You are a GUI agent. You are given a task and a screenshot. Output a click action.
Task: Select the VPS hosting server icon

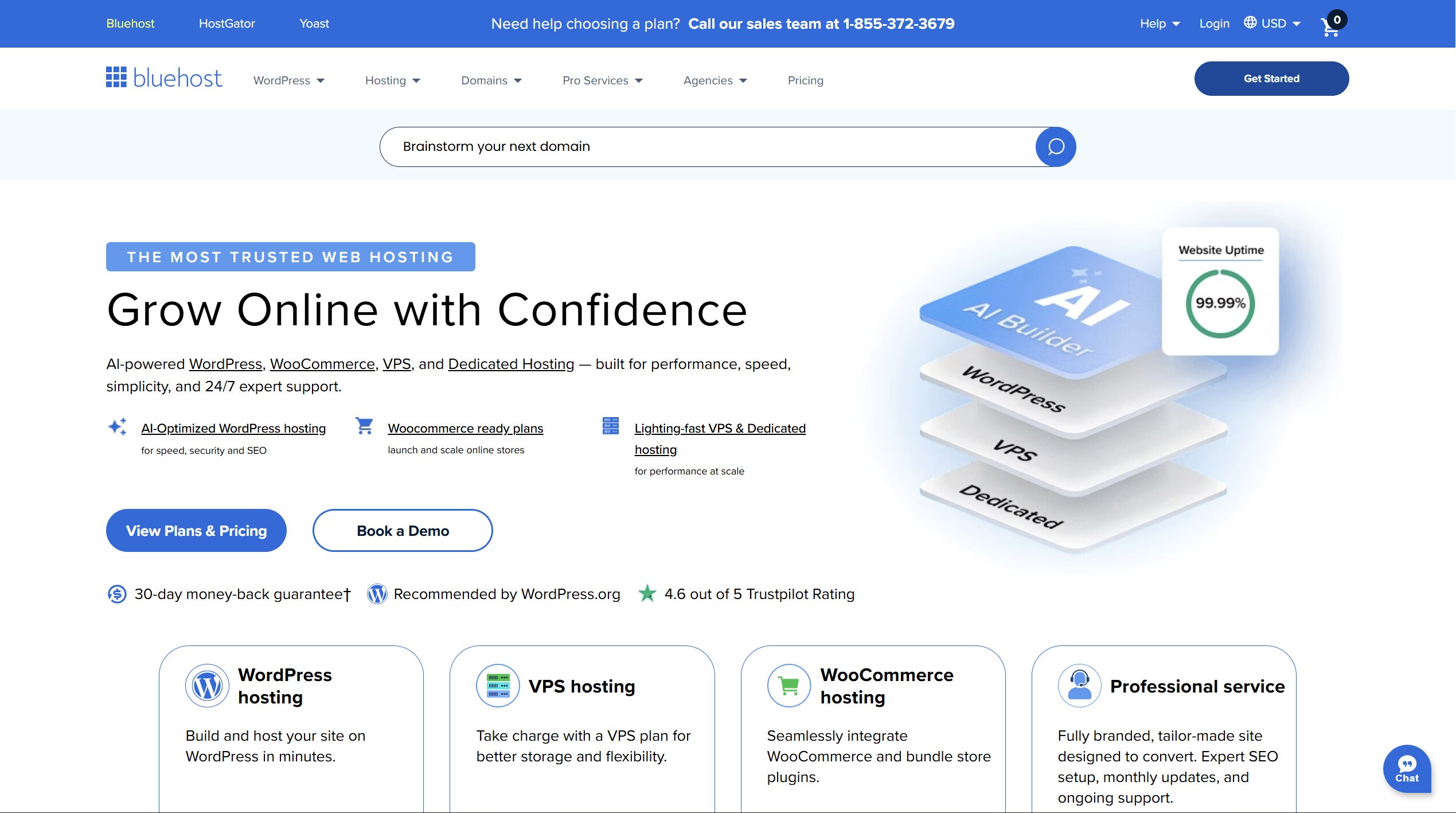pos(497,685)
